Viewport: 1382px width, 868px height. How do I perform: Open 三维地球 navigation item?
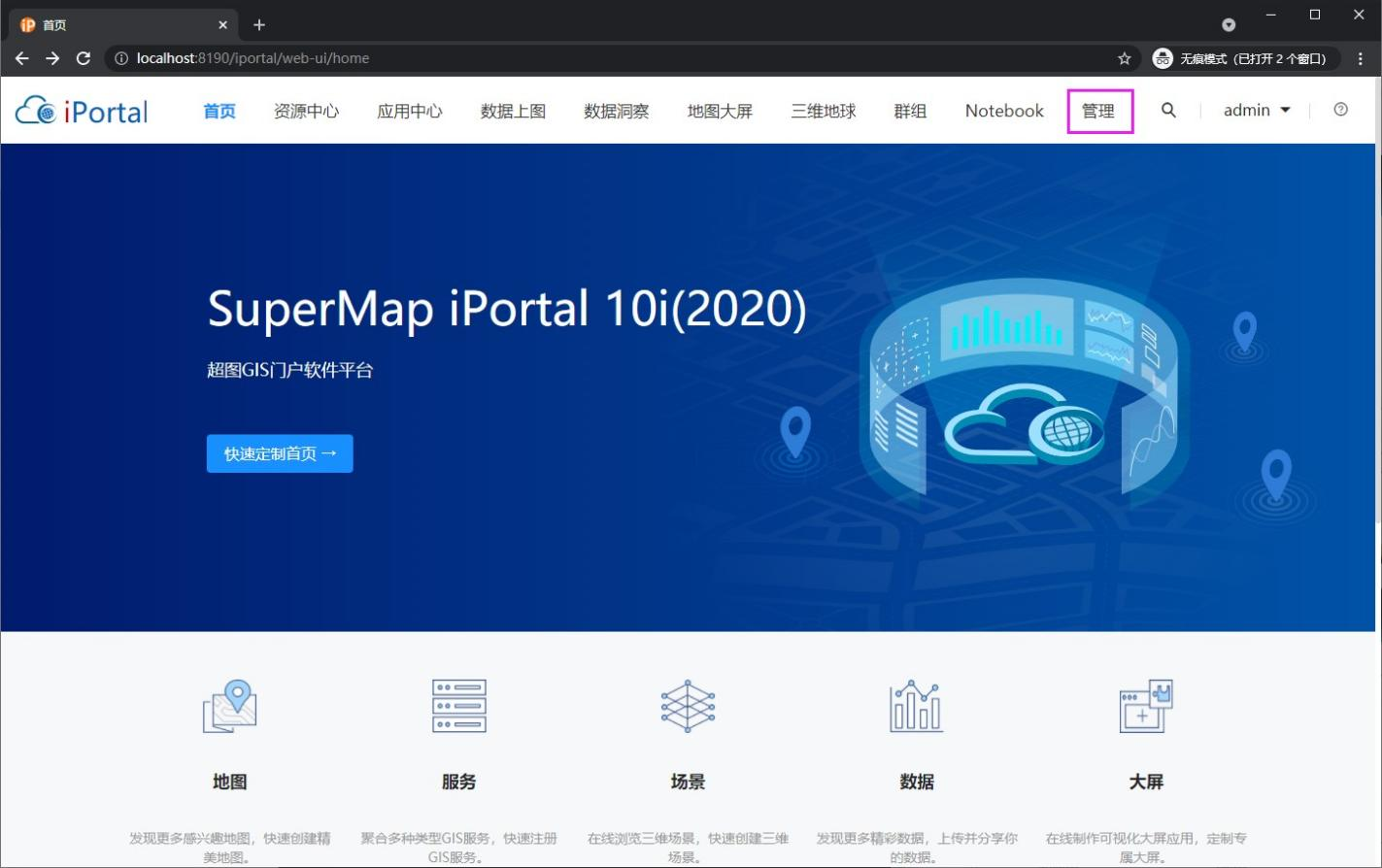[x=824, y=111]
